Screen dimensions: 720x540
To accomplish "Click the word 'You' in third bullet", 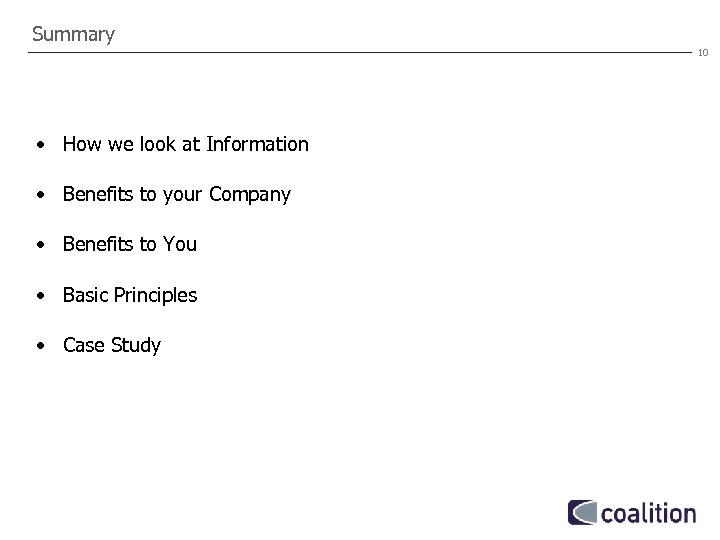I will (x=180, y=244).
